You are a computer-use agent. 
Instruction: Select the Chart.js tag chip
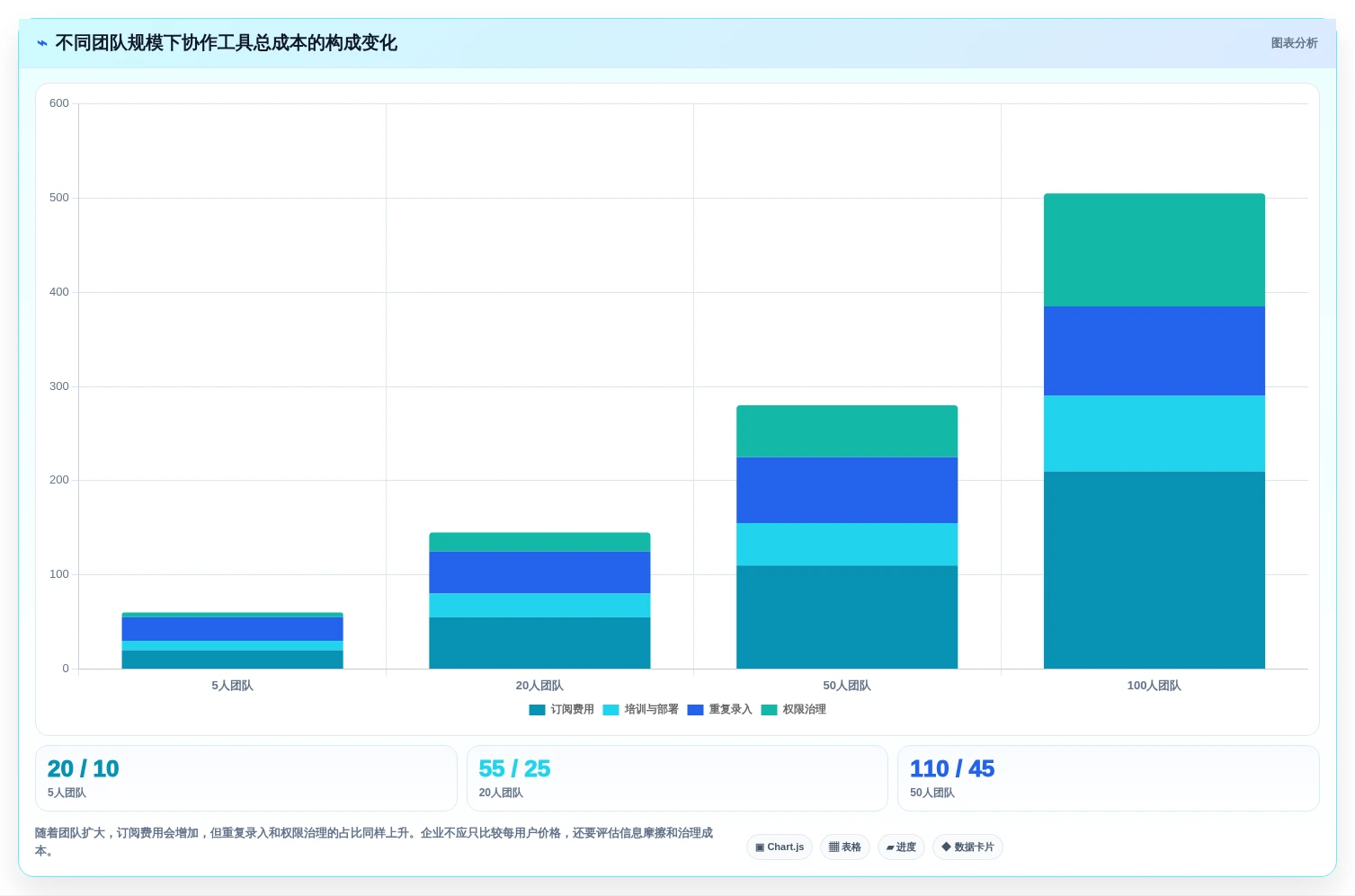click(780, 847)
